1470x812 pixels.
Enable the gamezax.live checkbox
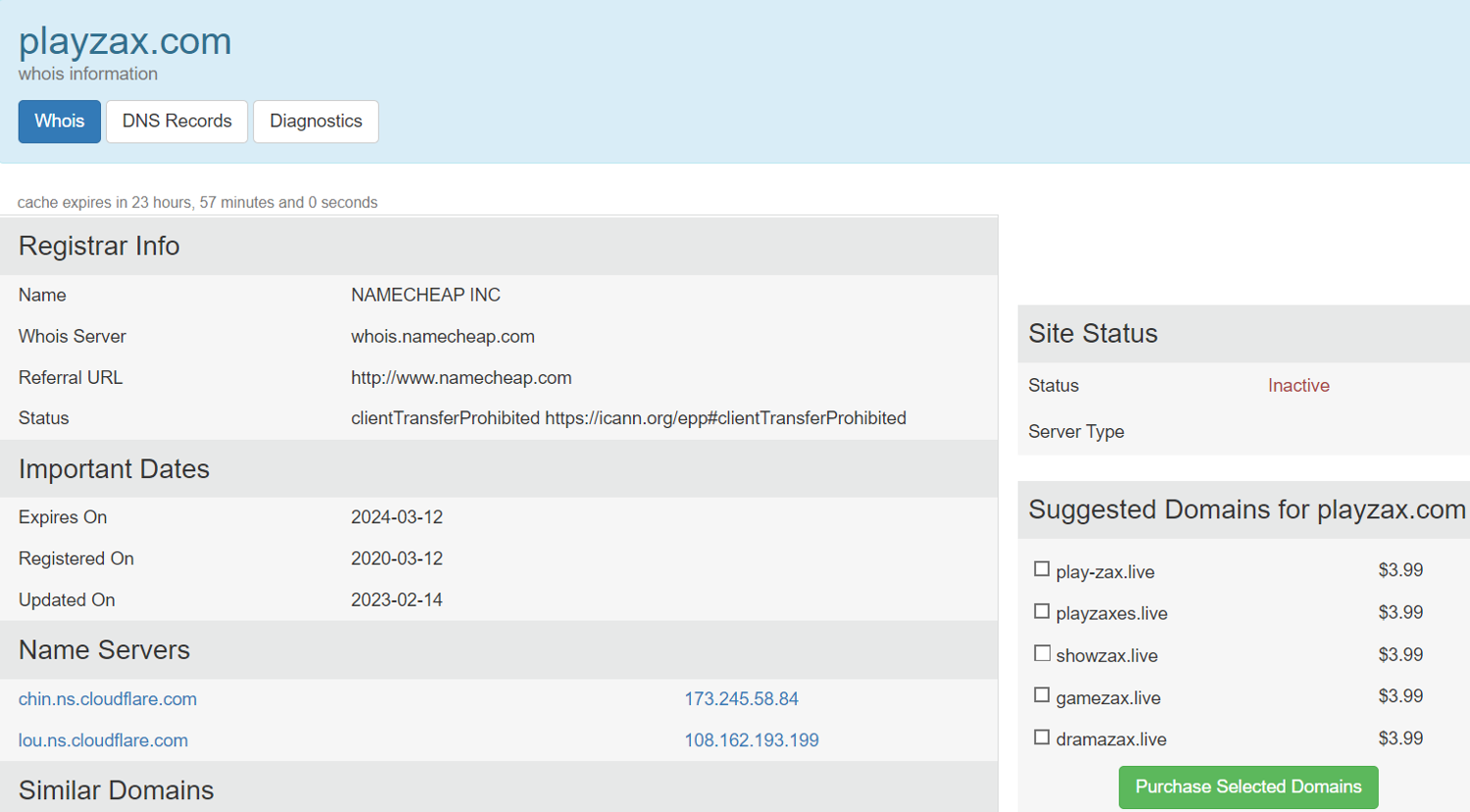pos(1042,695)
